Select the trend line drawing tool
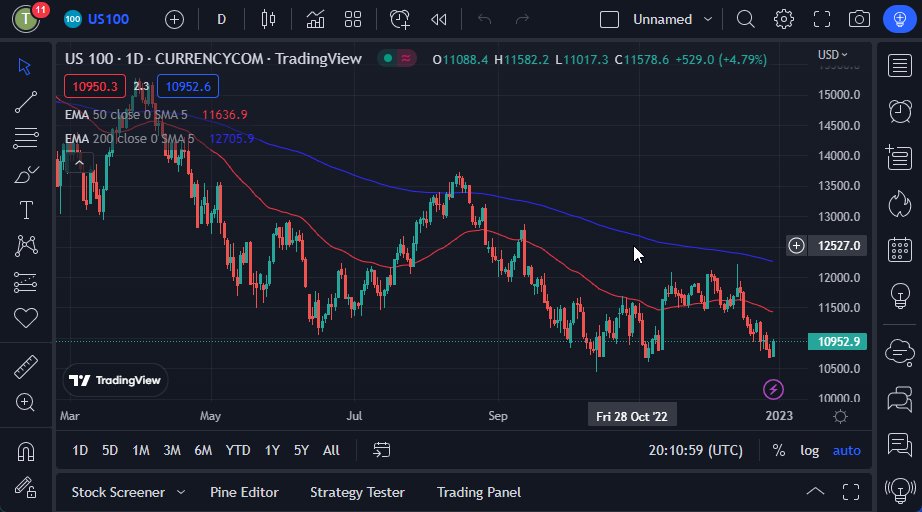 pyautogui.click(x=25, y=101)
